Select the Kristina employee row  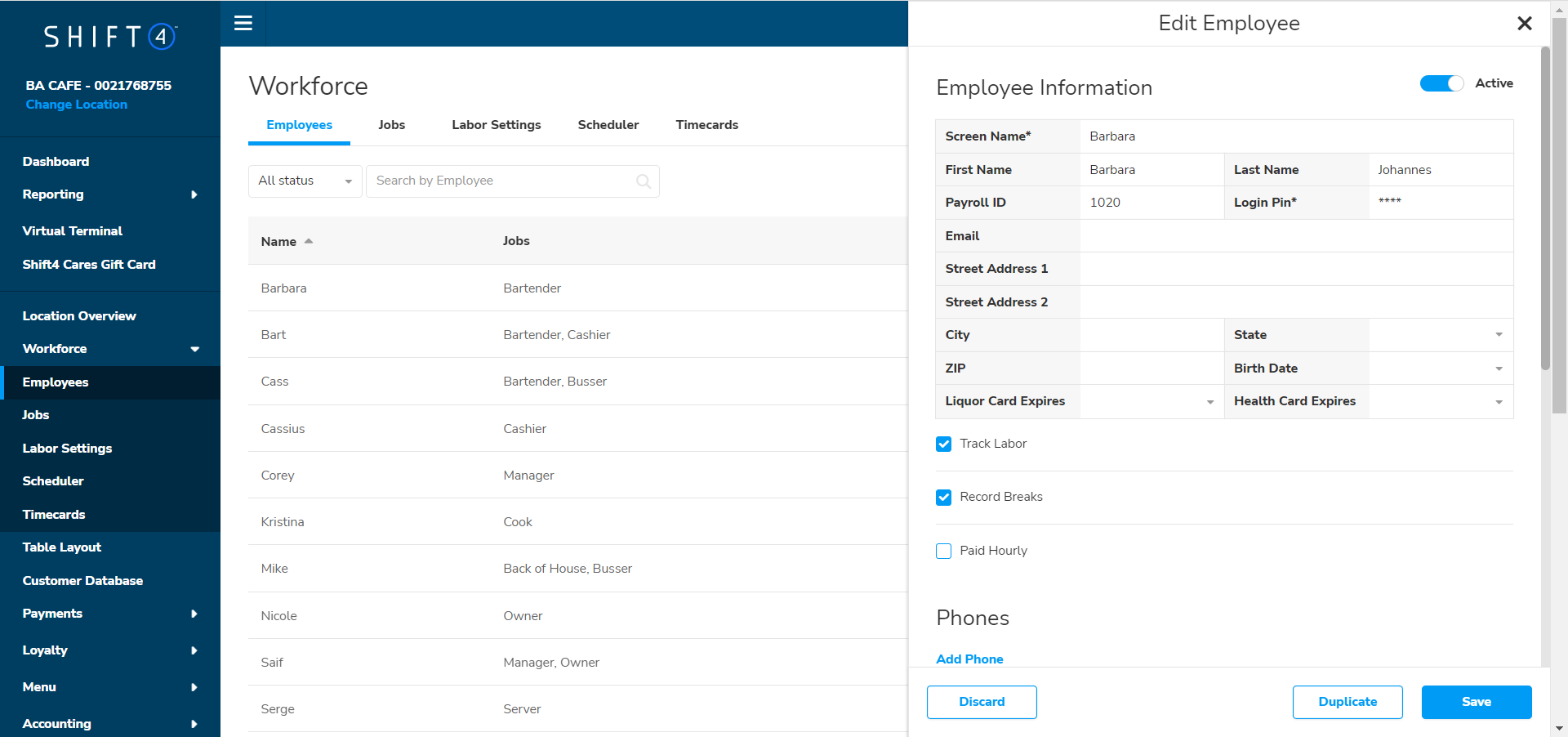point(578,522)
